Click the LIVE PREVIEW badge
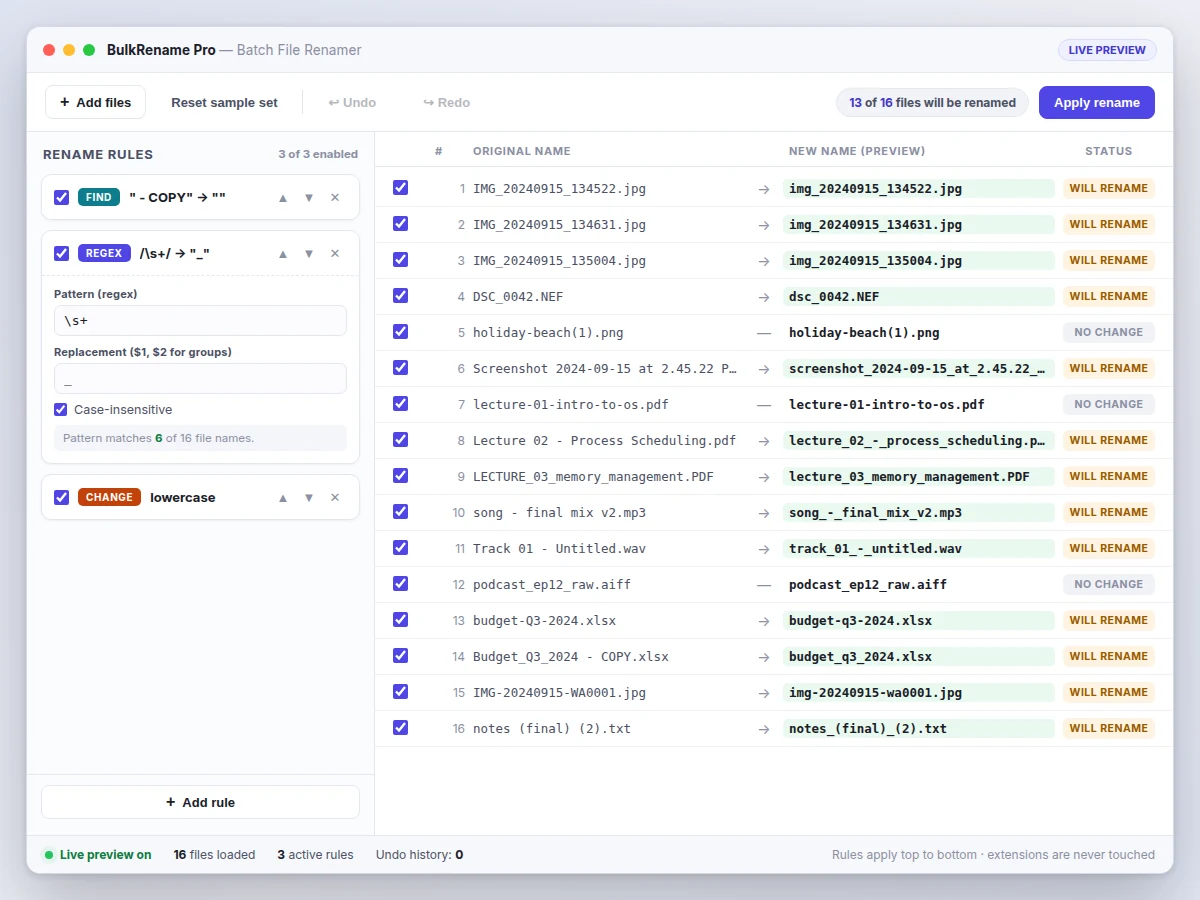Image resolution: width=1200 pixels, height=900 pixels. point(1107,50)
